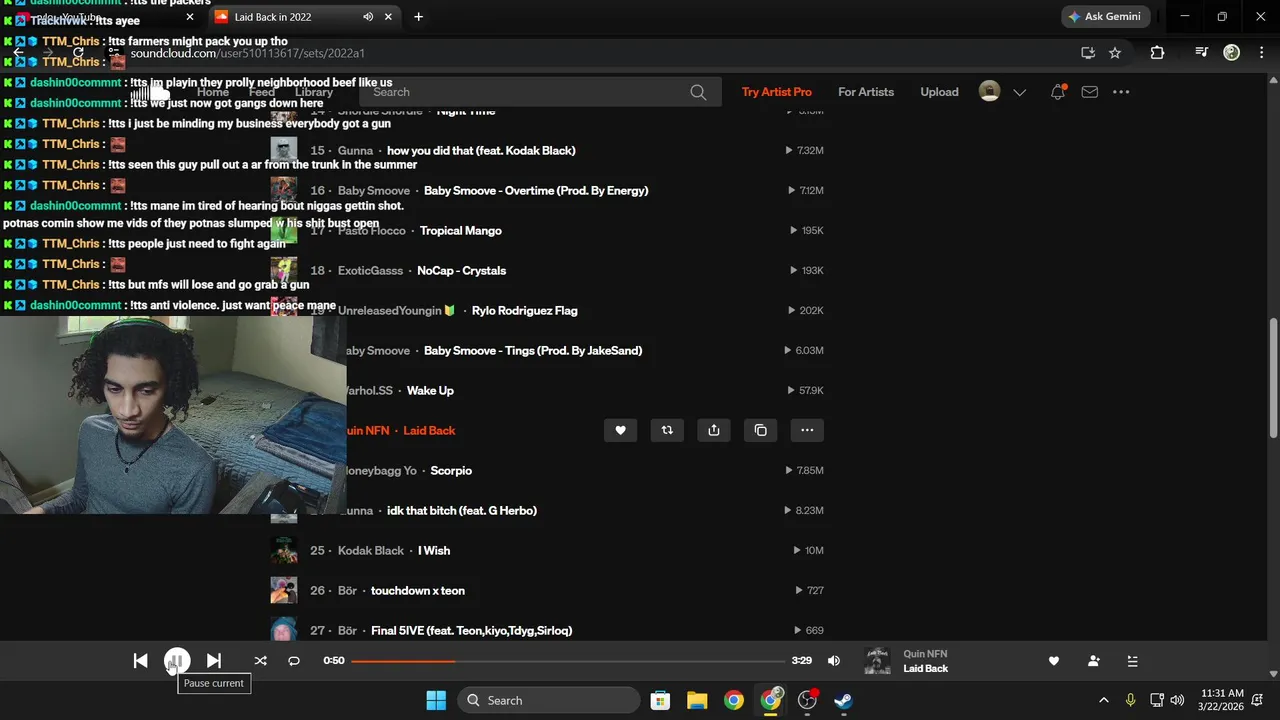
Task: Click the page vertical scrollbar
Action: pos(1273,377)
